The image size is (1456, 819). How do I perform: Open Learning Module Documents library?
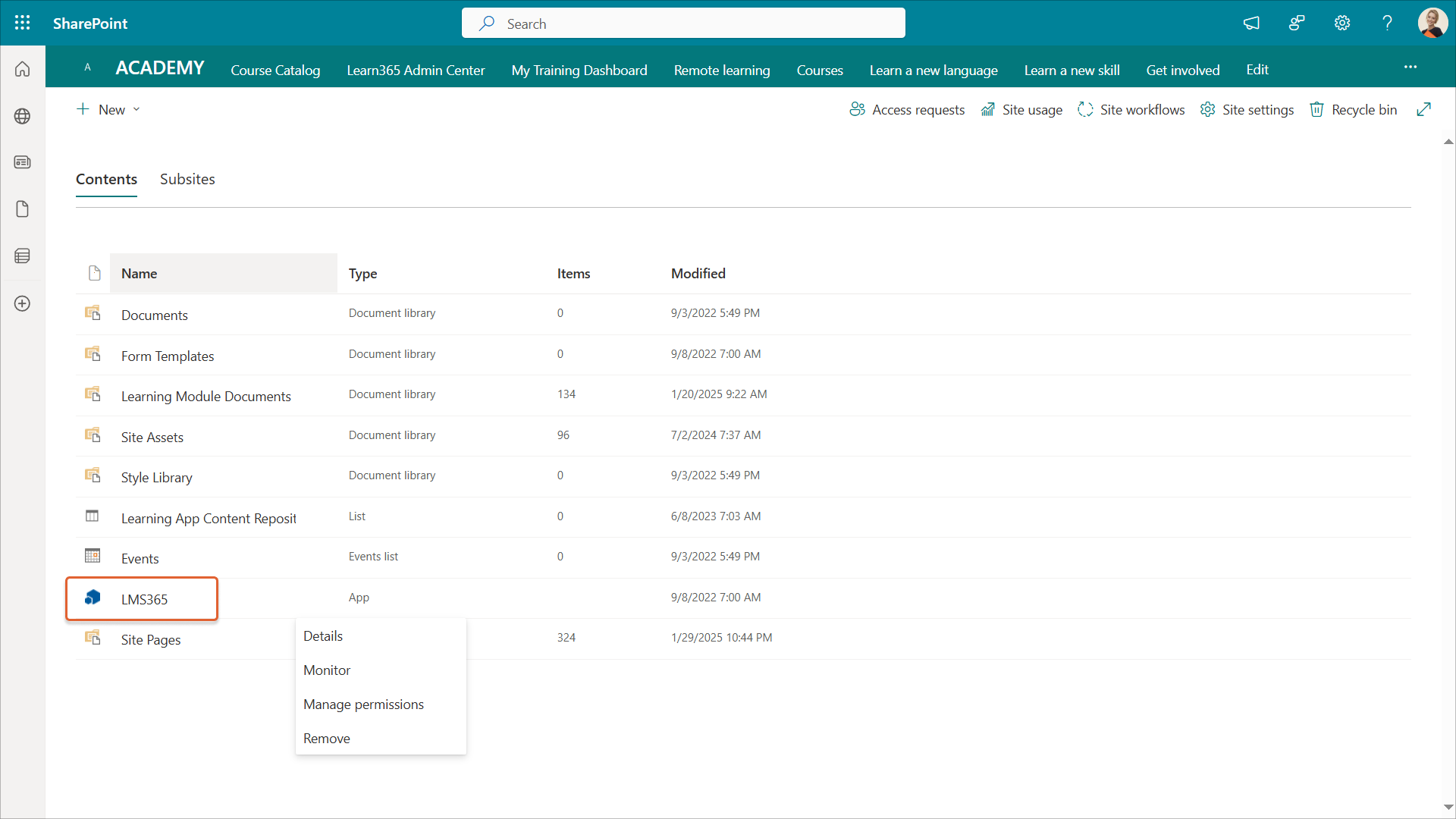click(206, 396)
